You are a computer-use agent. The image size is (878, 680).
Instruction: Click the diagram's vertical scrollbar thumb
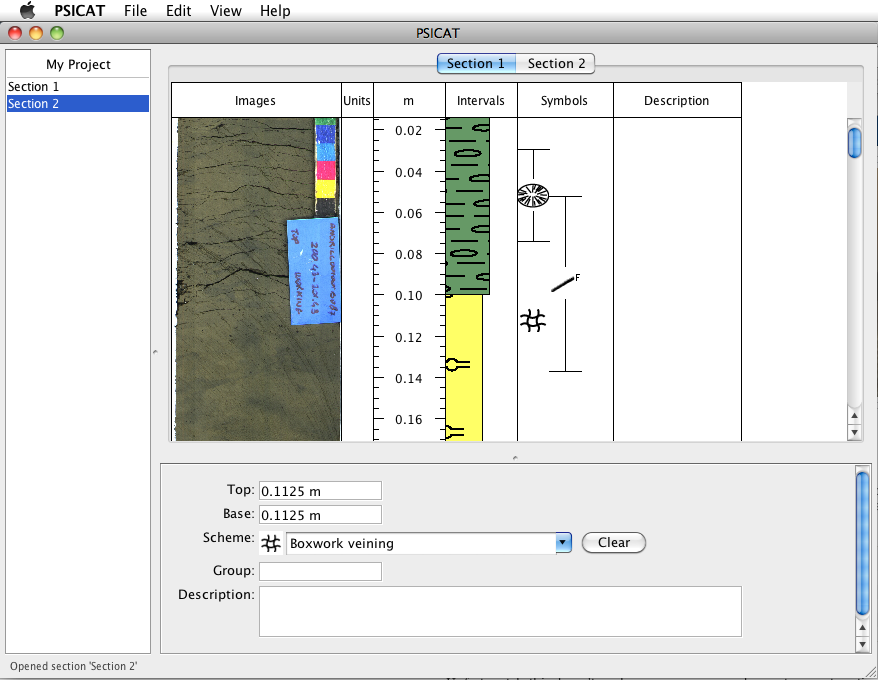tap(854, 143)
